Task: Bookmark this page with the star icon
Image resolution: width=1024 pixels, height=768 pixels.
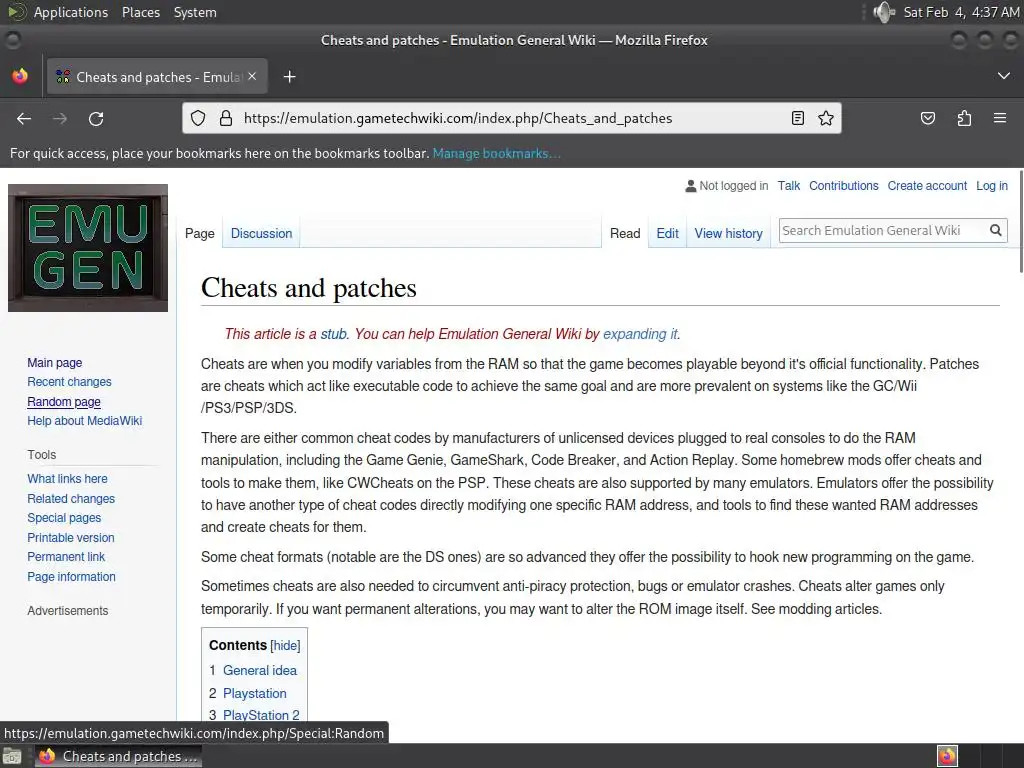Action: click(x=825, y=118)
